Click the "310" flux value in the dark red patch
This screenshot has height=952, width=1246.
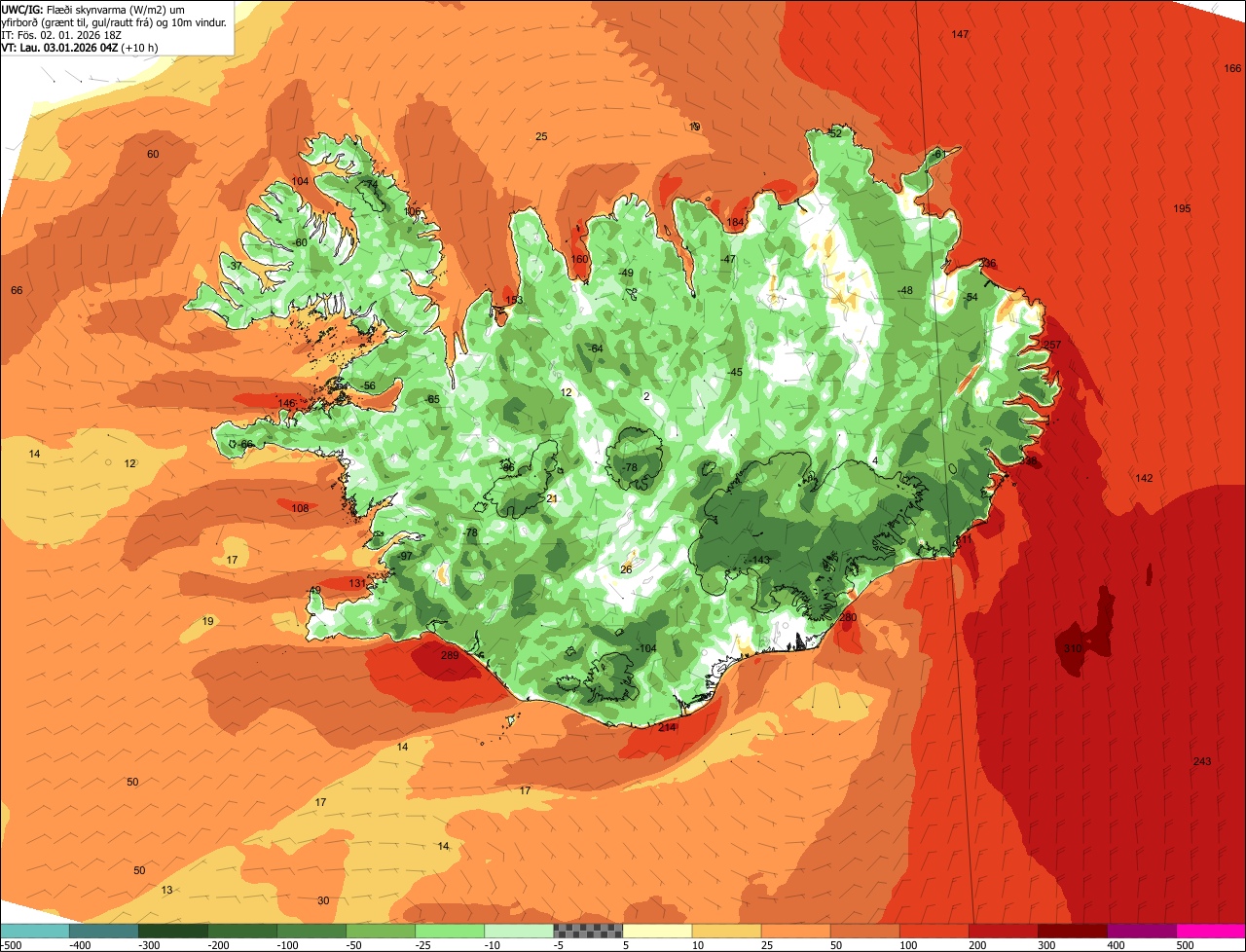[1073, 648]
